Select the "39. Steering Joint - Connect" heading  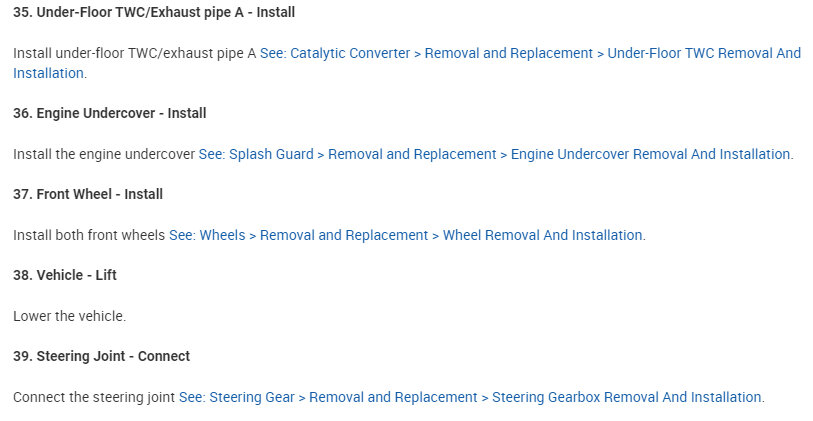click(101, 356)
